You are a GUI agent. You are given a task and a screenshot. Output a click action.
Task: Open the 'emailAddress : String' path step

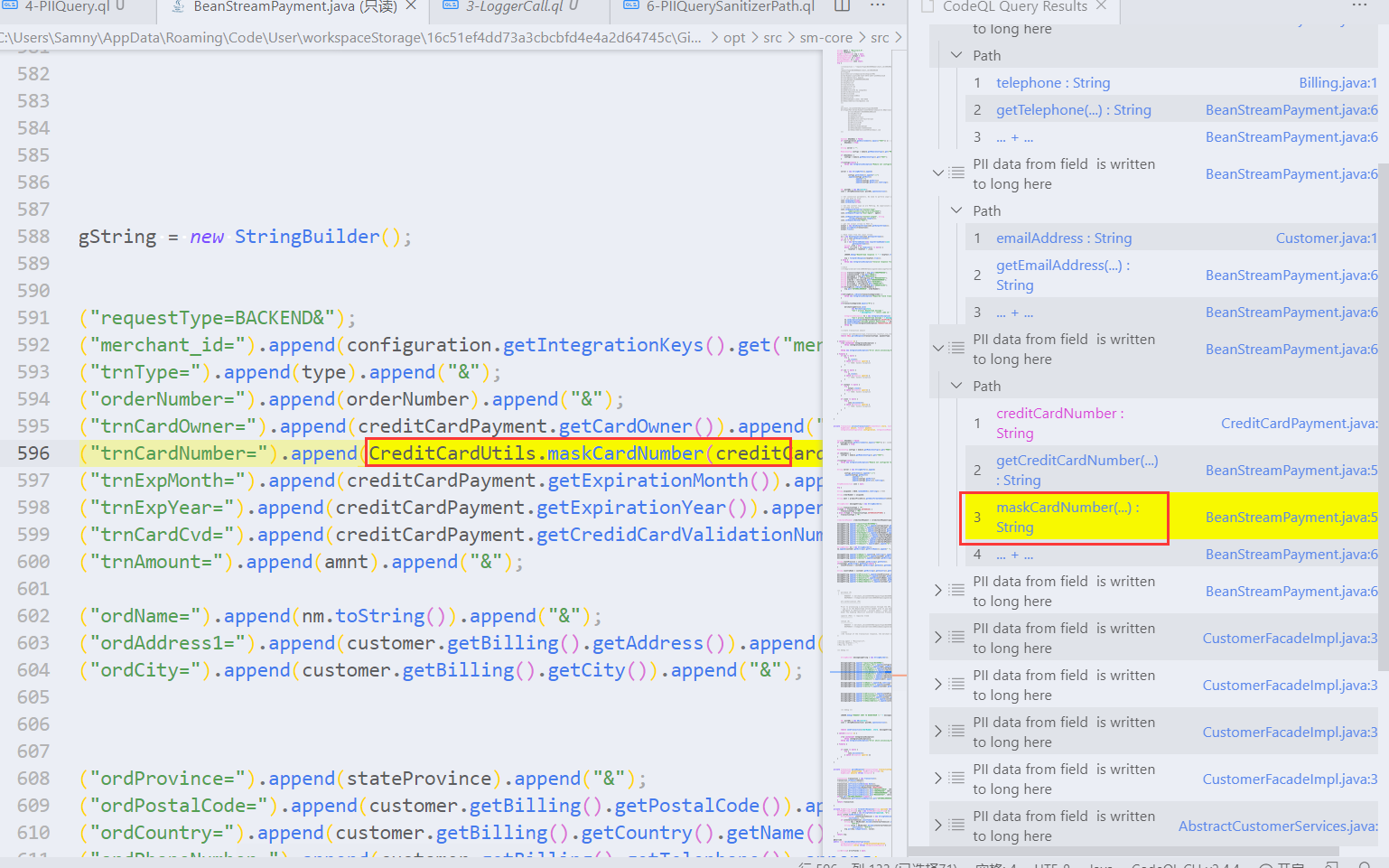click(x=1064, y=238)
